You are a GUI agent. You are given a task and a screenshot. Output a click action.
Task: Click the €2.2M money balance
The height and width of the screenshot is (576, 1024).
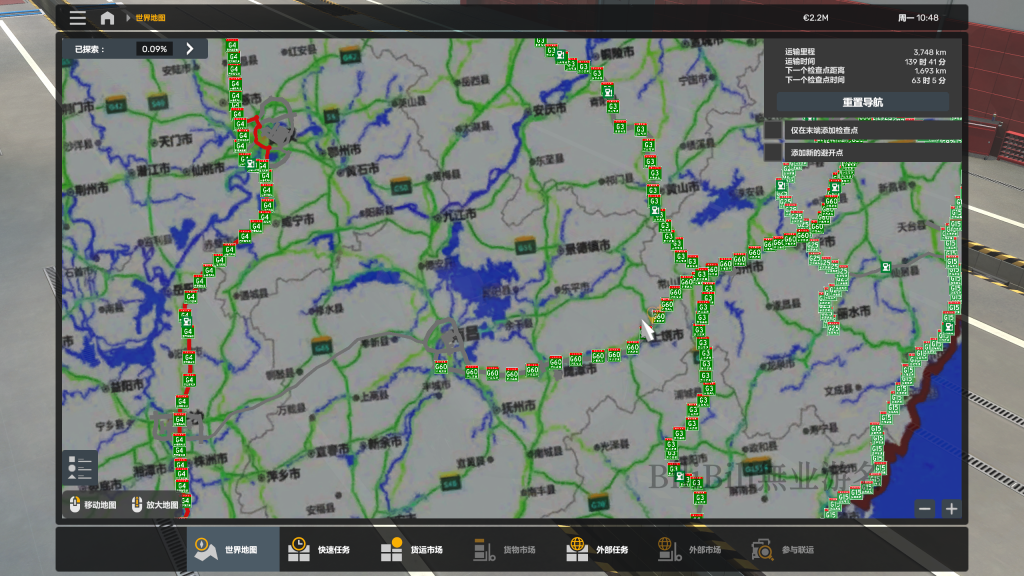819,18
